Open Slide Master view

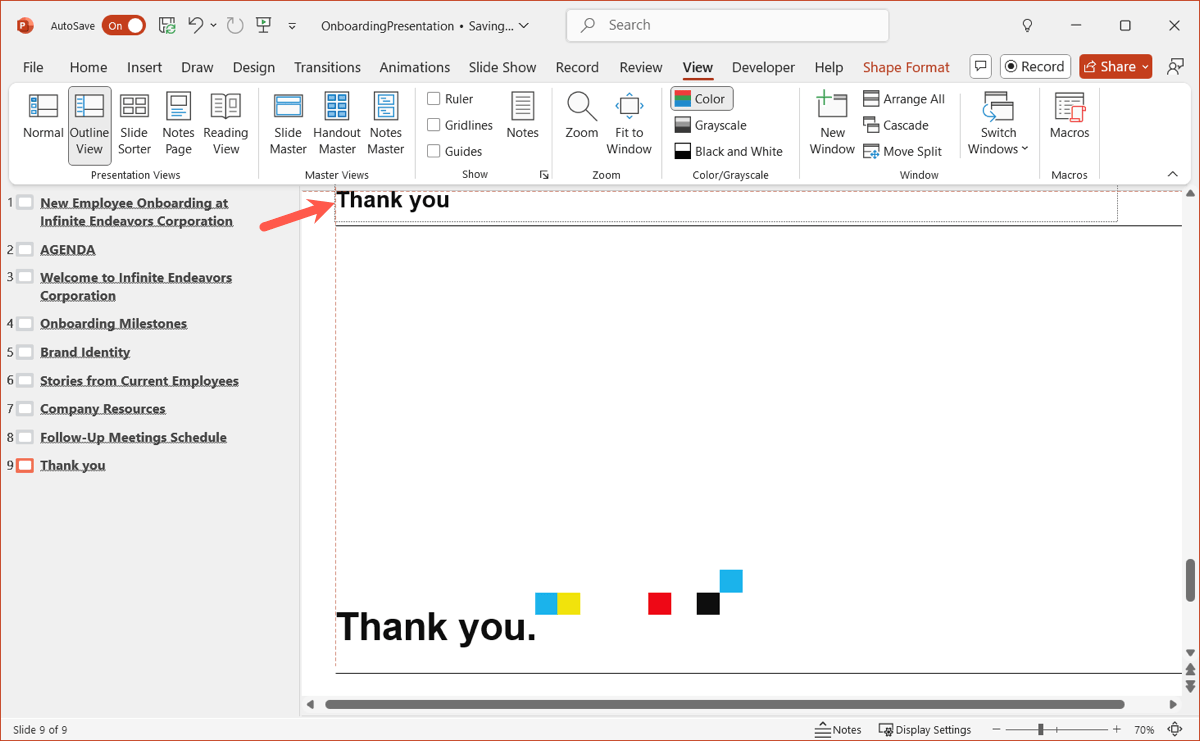288,125
